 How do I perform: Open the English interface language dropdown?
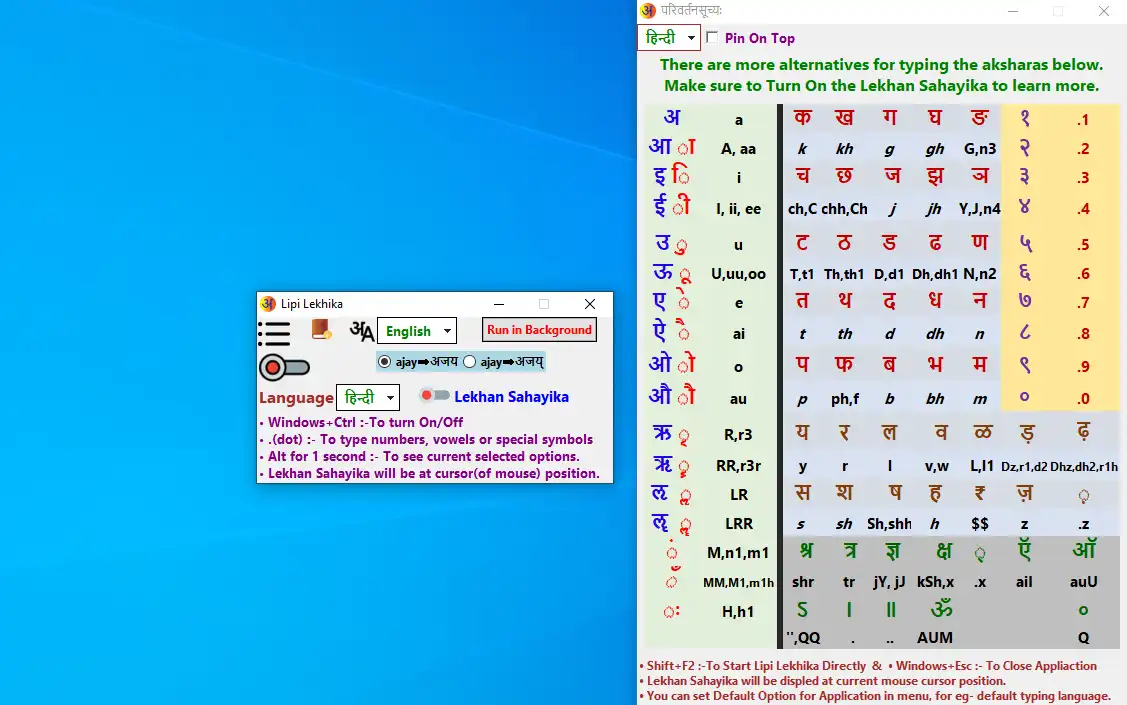[417, 331]
